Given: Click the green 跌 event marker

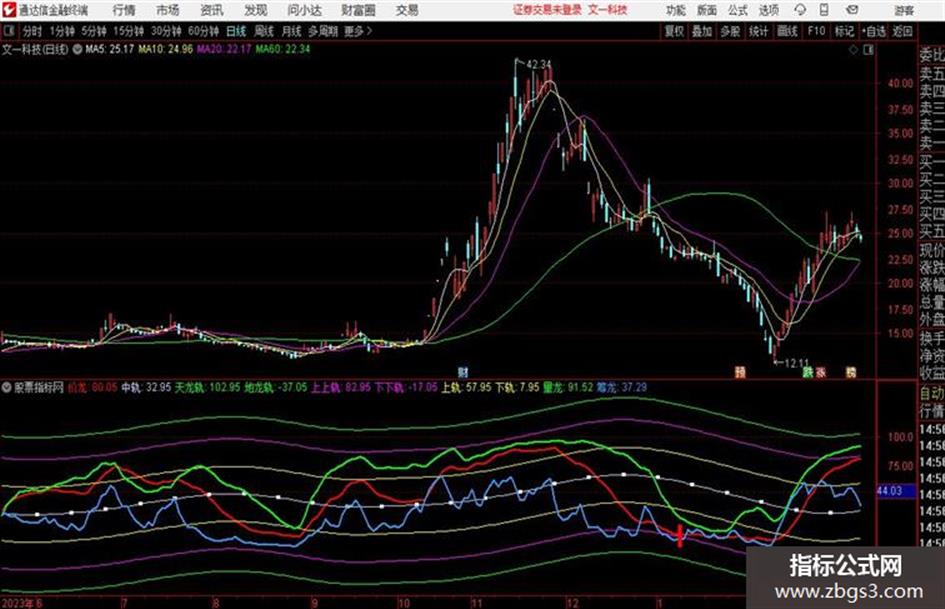Looking at the screenshot, I should [x=808, y=372].
